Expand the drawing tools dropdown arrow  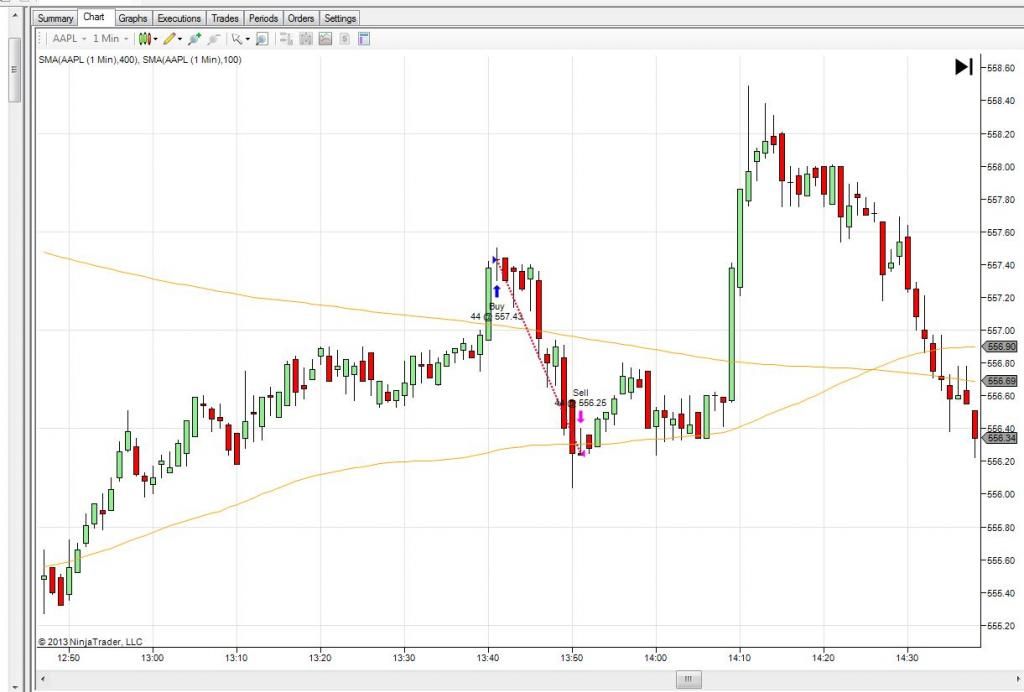pos(180,39)
